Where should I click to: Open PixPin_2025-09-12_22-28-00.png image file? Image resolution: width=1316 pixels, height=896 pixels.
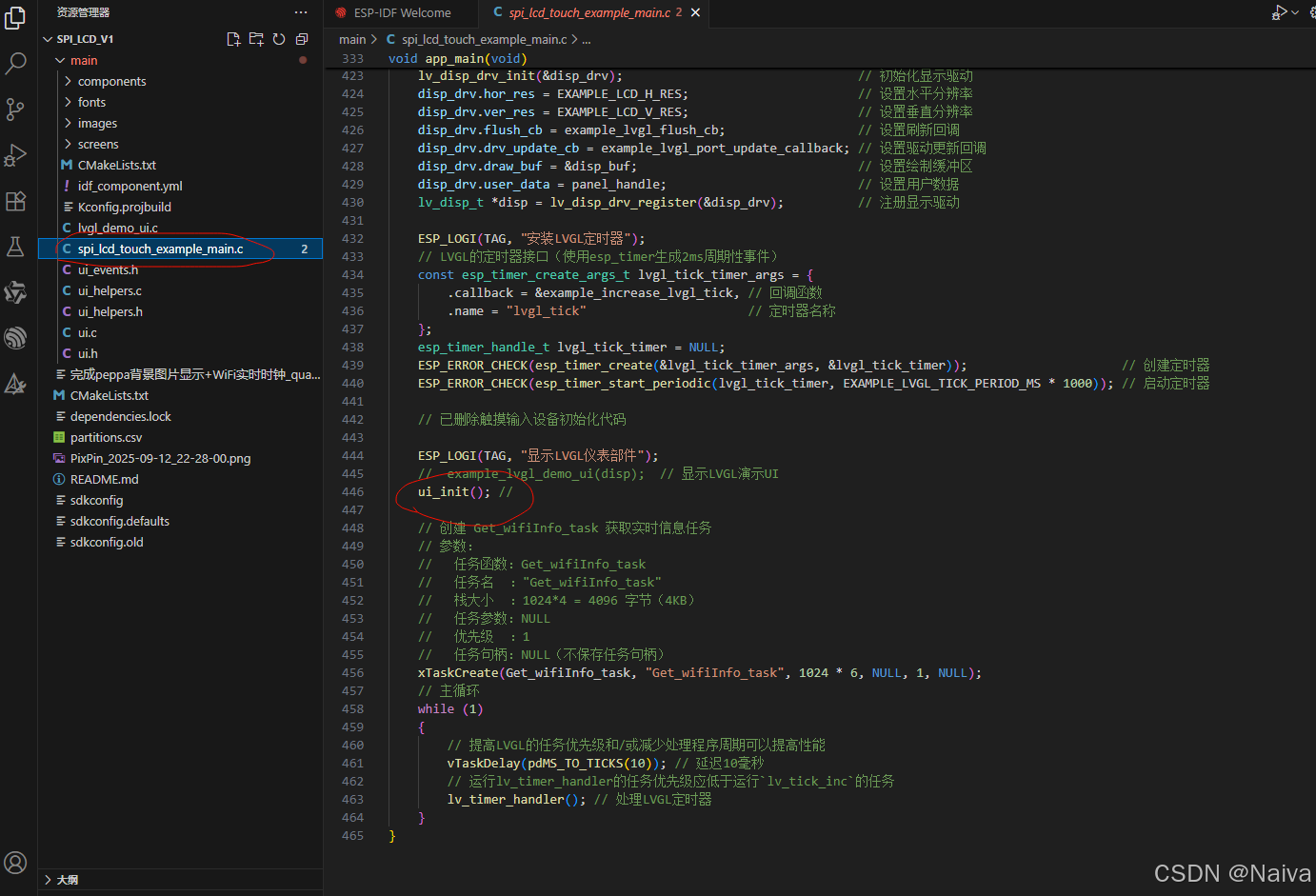[181, 458]
